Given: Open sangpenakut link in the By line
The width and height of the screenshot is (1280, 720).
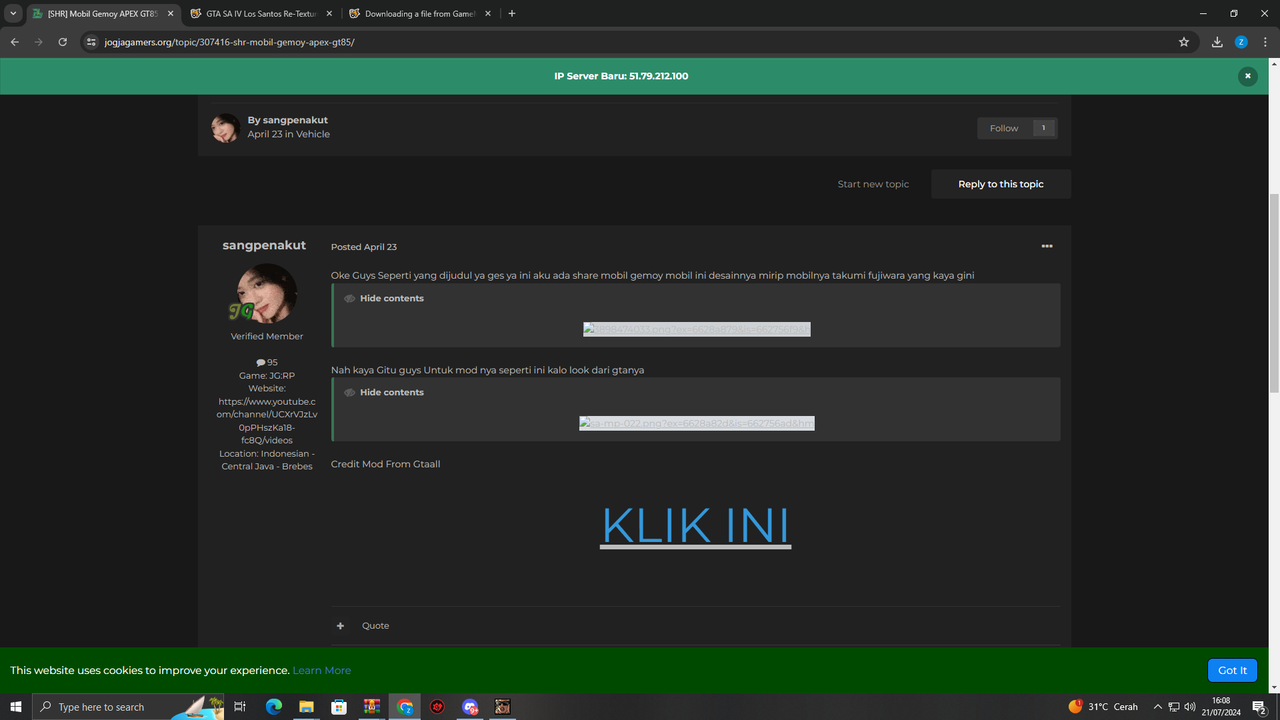Looking at the screenshot, I should point(295,120).
